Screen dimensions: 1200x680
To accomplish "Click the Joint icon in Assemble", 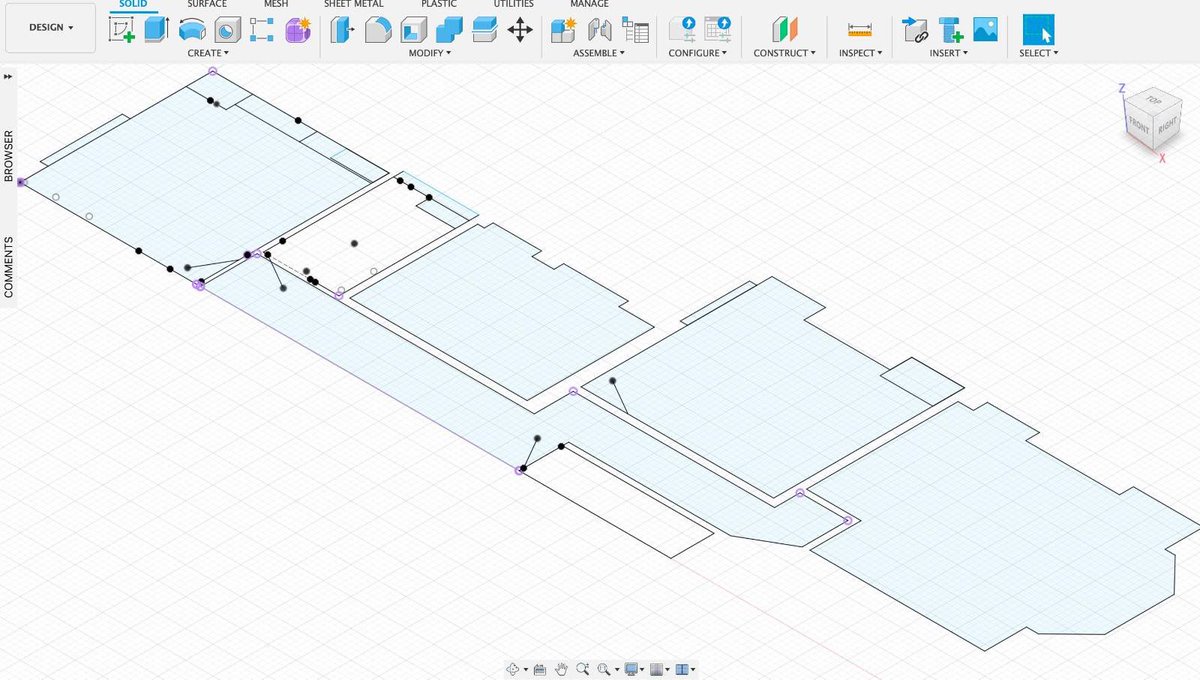I will pos(599,29).
